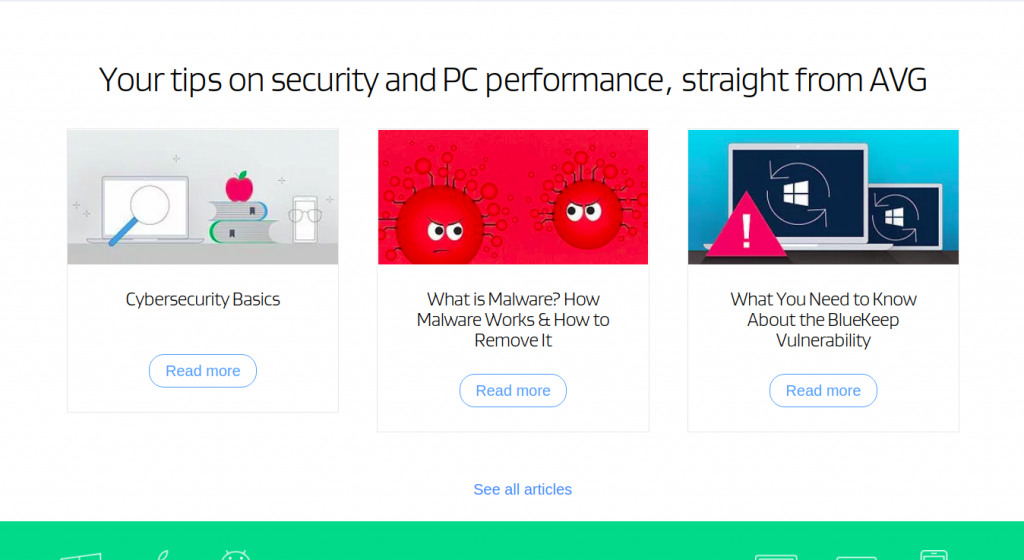Image resolution: width=1024 pixels, height=560 pixels.
Task: Click the red apple on the book stack
Action: pyautogui.click(x=238, y=186)
